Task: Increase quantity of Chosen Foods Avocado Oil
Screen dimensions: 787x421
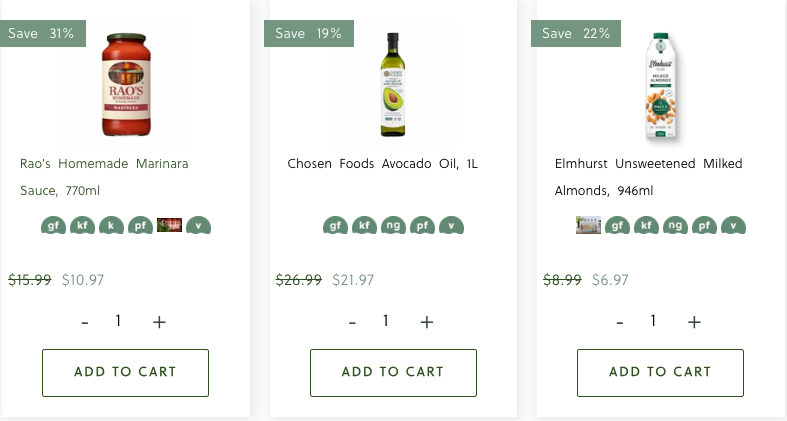Action: pos(427,322)
